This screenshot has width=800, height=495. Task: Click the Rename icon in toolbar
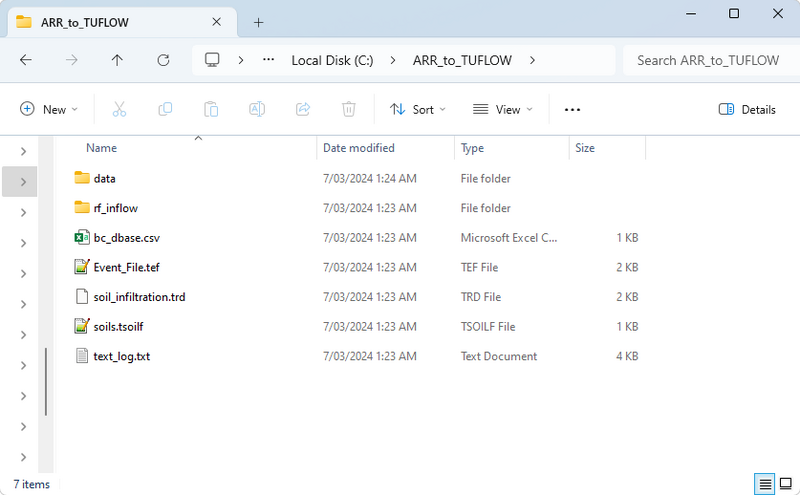coord(257,109)
